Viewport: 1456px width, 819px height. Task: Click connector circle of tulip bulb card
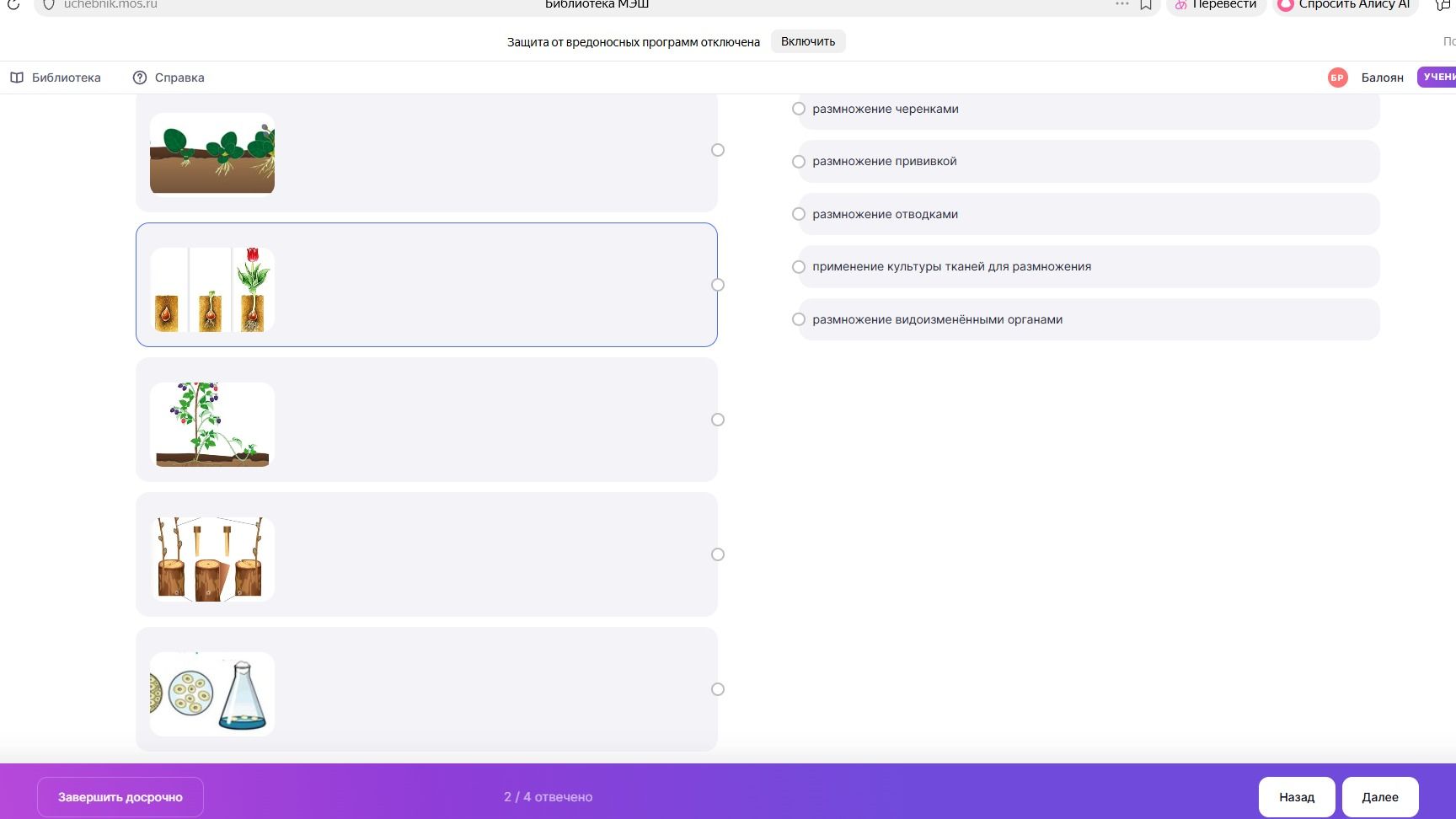tap(718, 285)
